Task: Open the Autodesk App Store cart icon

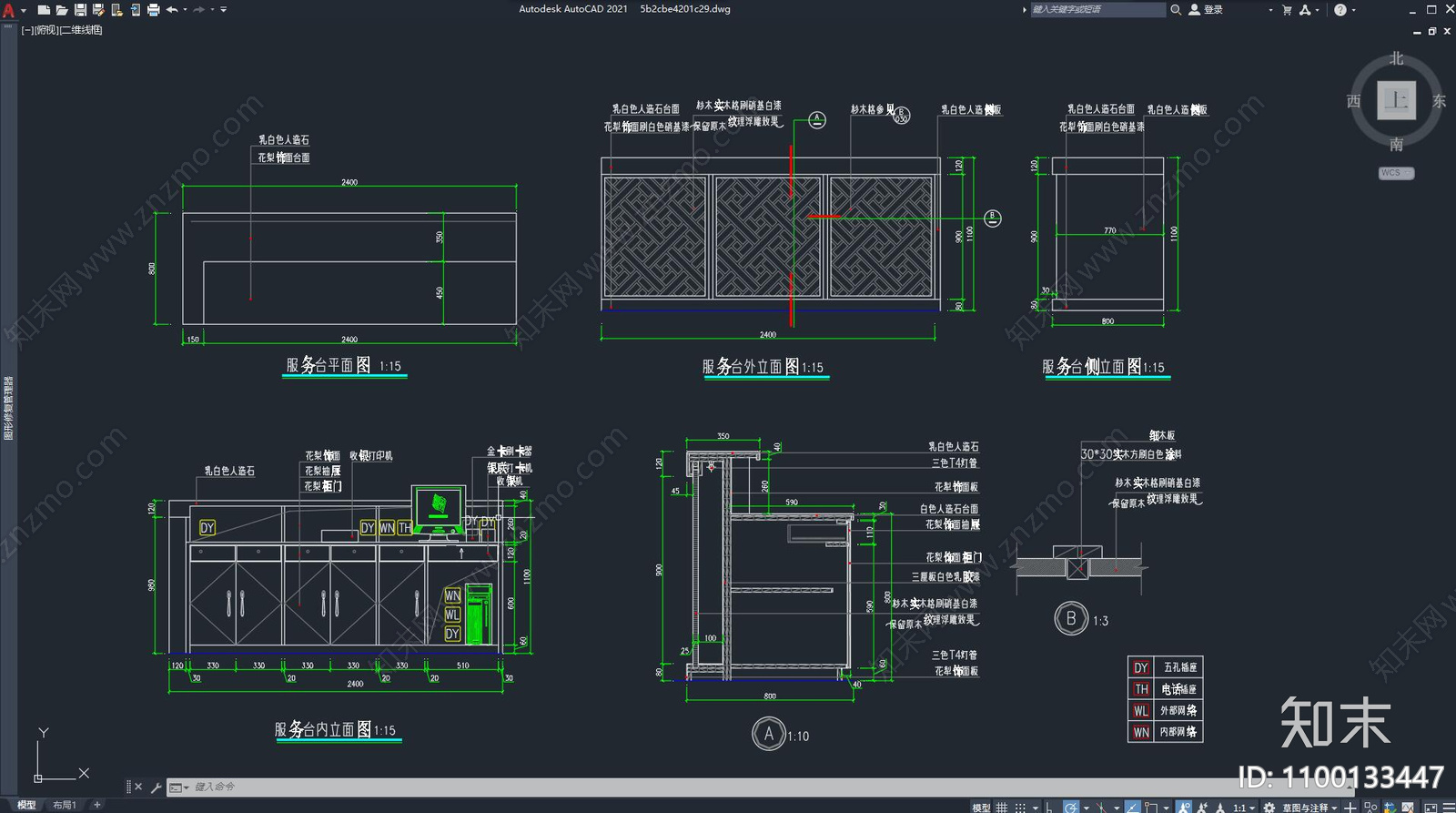Action: (1287, 10)
